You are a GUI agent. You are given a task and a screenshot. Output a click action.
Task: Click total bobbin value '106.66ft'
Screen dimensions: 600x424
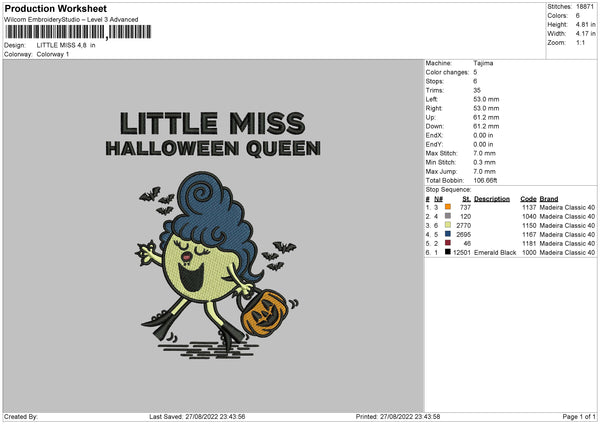tap(485, 181)
